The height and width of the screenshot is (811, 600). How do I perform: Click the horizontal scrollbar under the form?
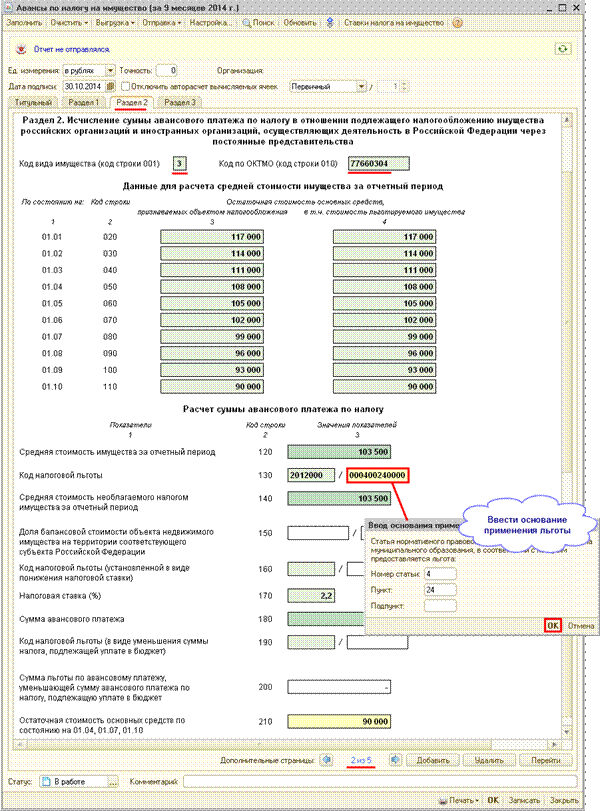288,744
